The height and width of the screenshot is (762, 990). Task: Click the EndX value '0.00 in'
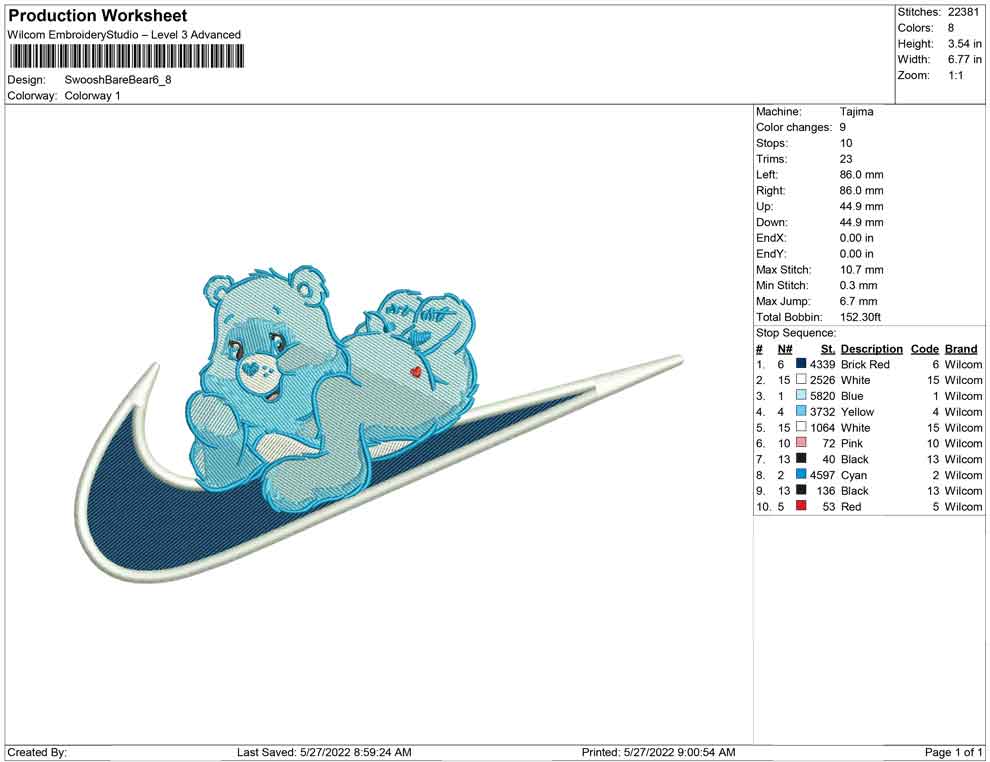coord(857,238)
